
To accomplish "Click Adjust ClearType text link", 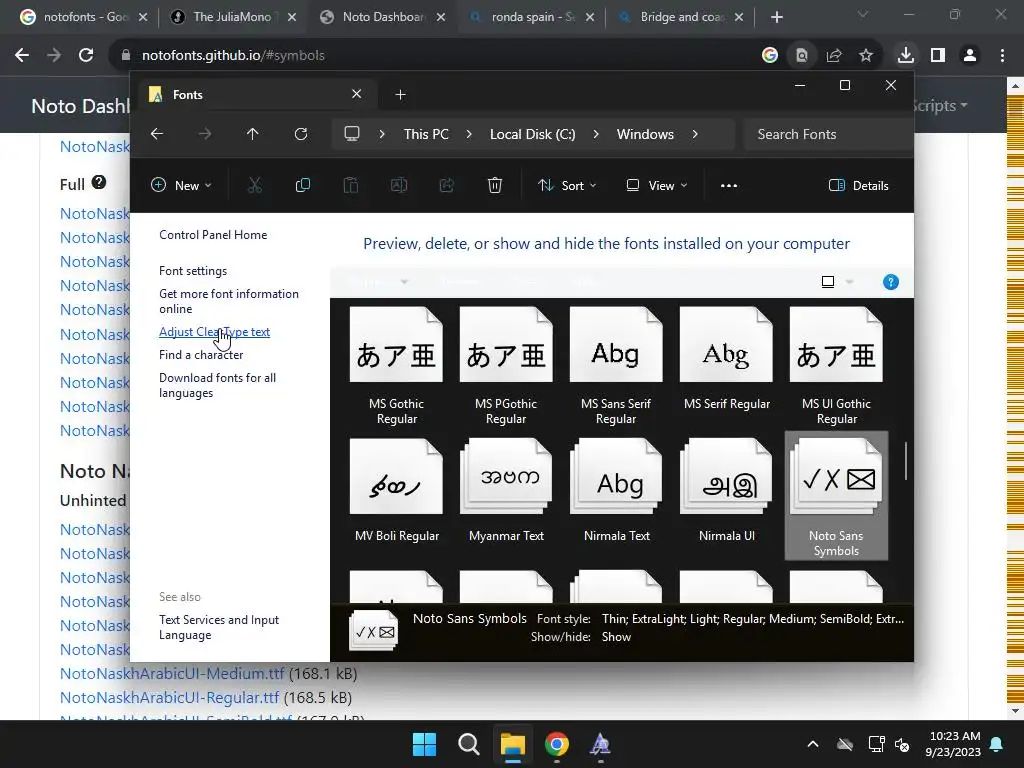I will pyautogui.click(x=214, y=332).
